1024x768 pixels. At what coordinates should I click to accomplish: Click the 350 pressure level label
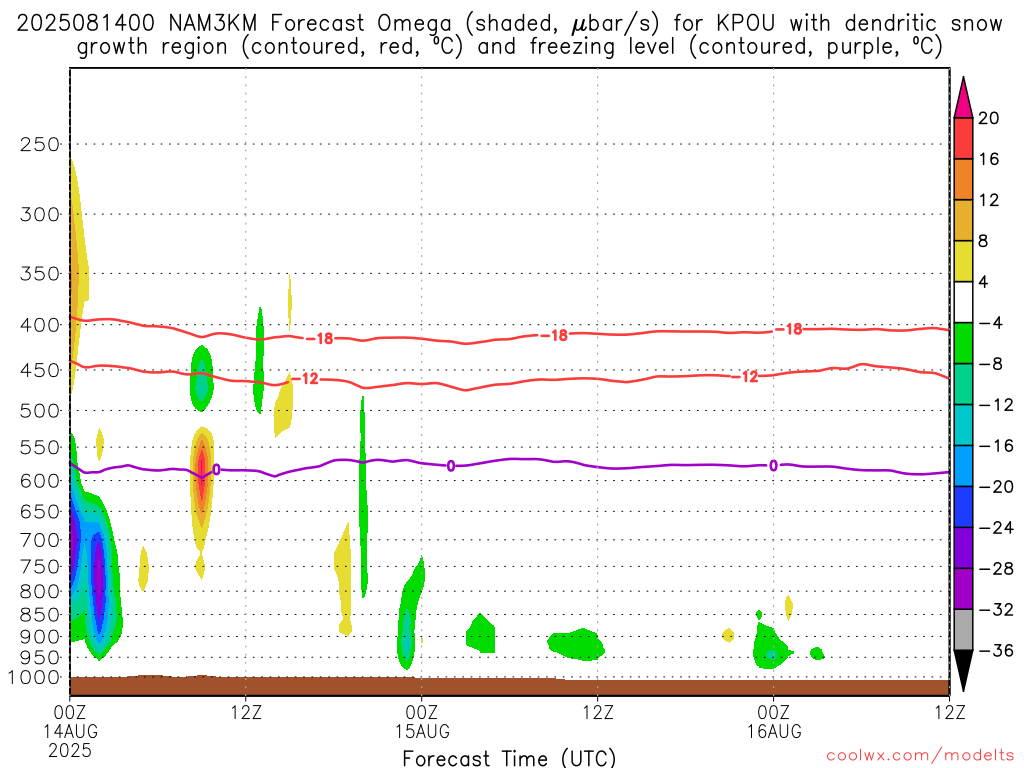click(40, 273)
